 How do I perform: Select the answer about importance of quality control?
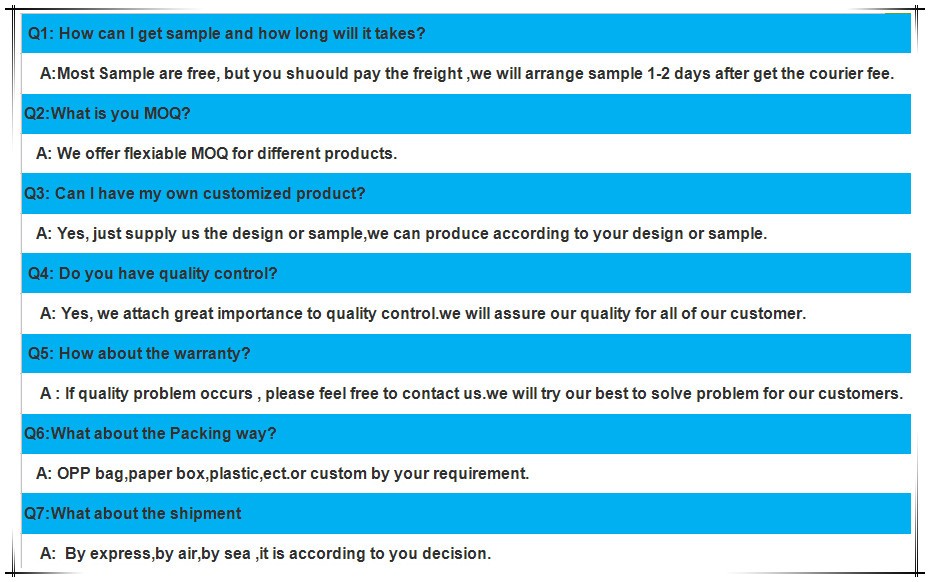[422, 313]
